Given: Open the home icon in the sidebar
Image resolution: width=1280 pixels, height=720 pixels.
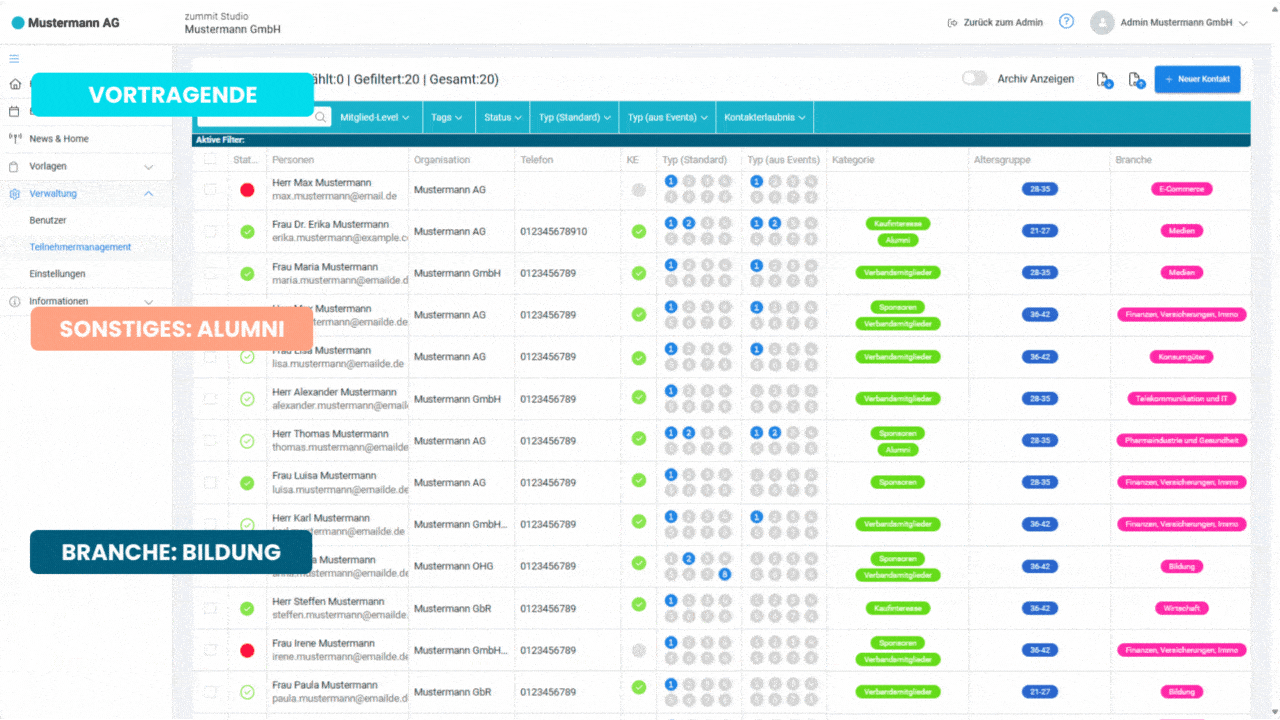Looking at the screenshot, I should [14, 85].
